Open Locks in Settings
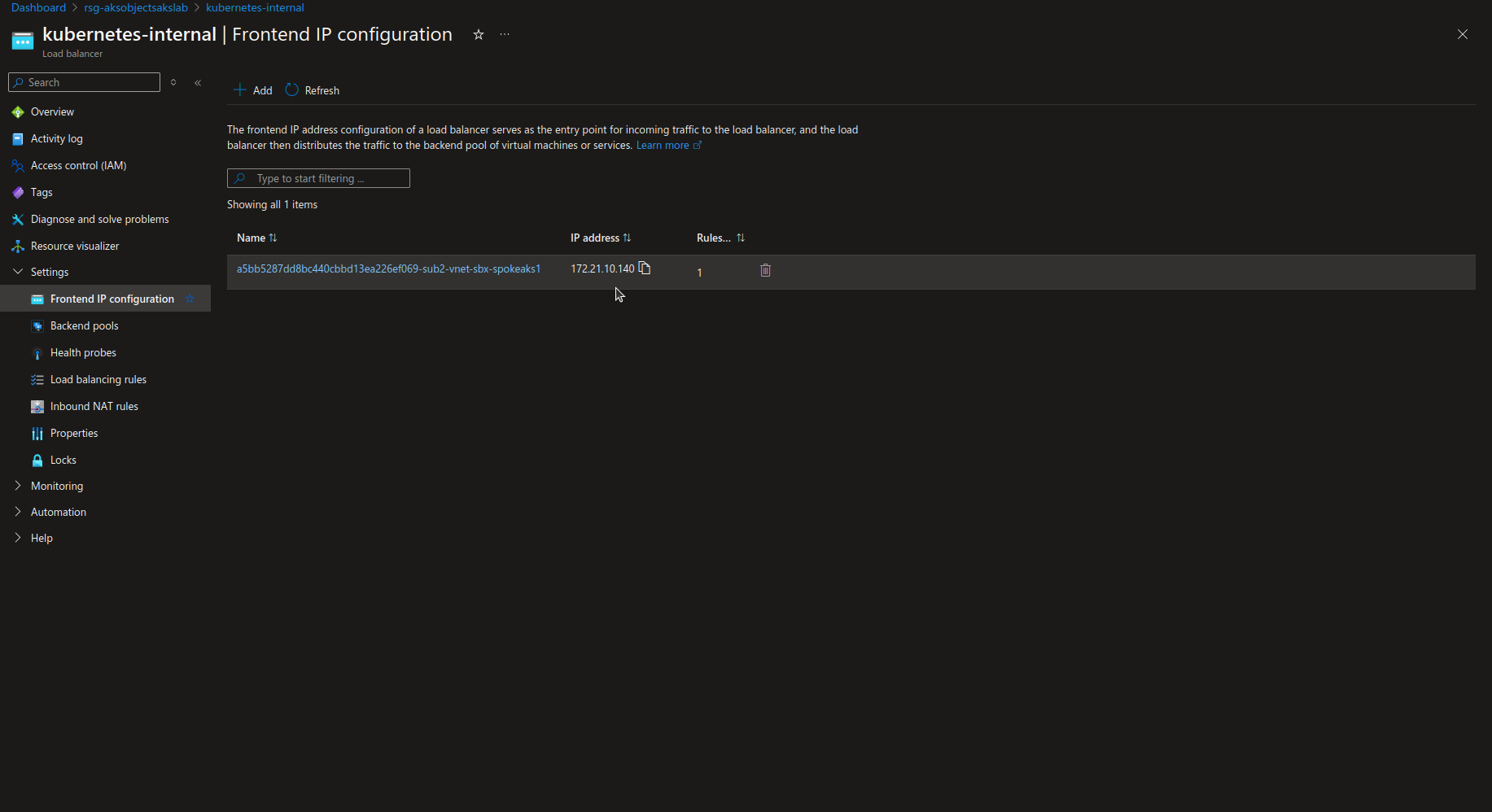The width and height of the screenshot is (1492, 812). pos(63,460)
